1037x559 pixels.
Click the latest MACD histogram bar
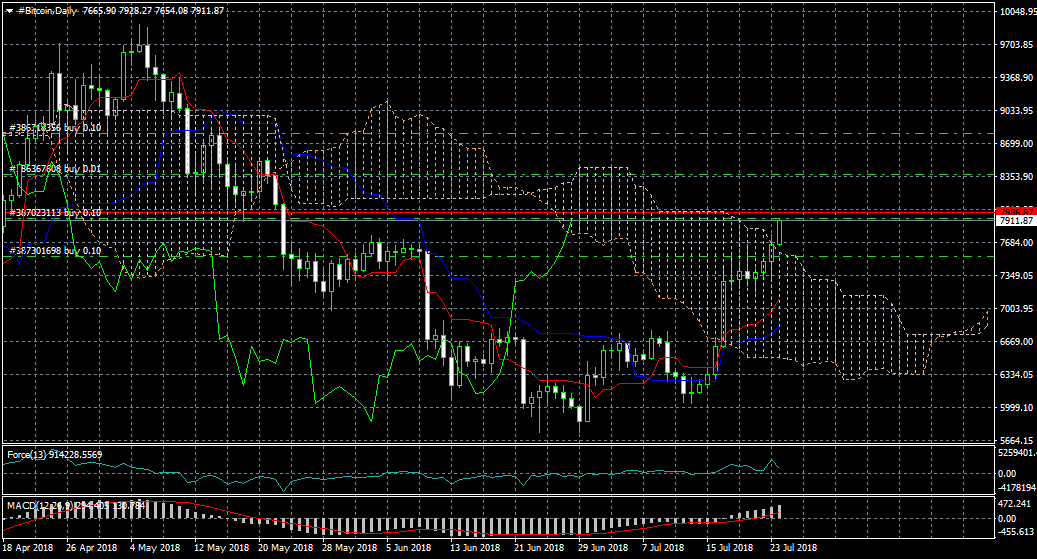778,511
